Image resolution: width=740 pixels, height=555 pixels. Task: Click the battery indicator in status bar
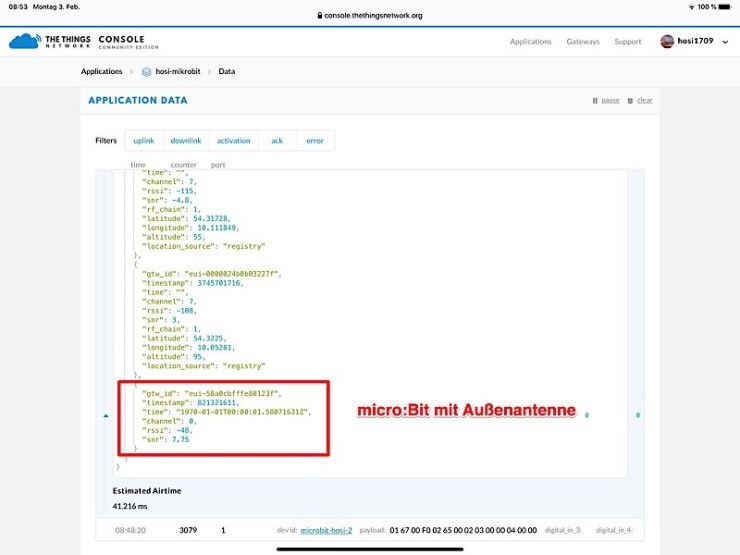pyautogui.click(x=725, y=6)
